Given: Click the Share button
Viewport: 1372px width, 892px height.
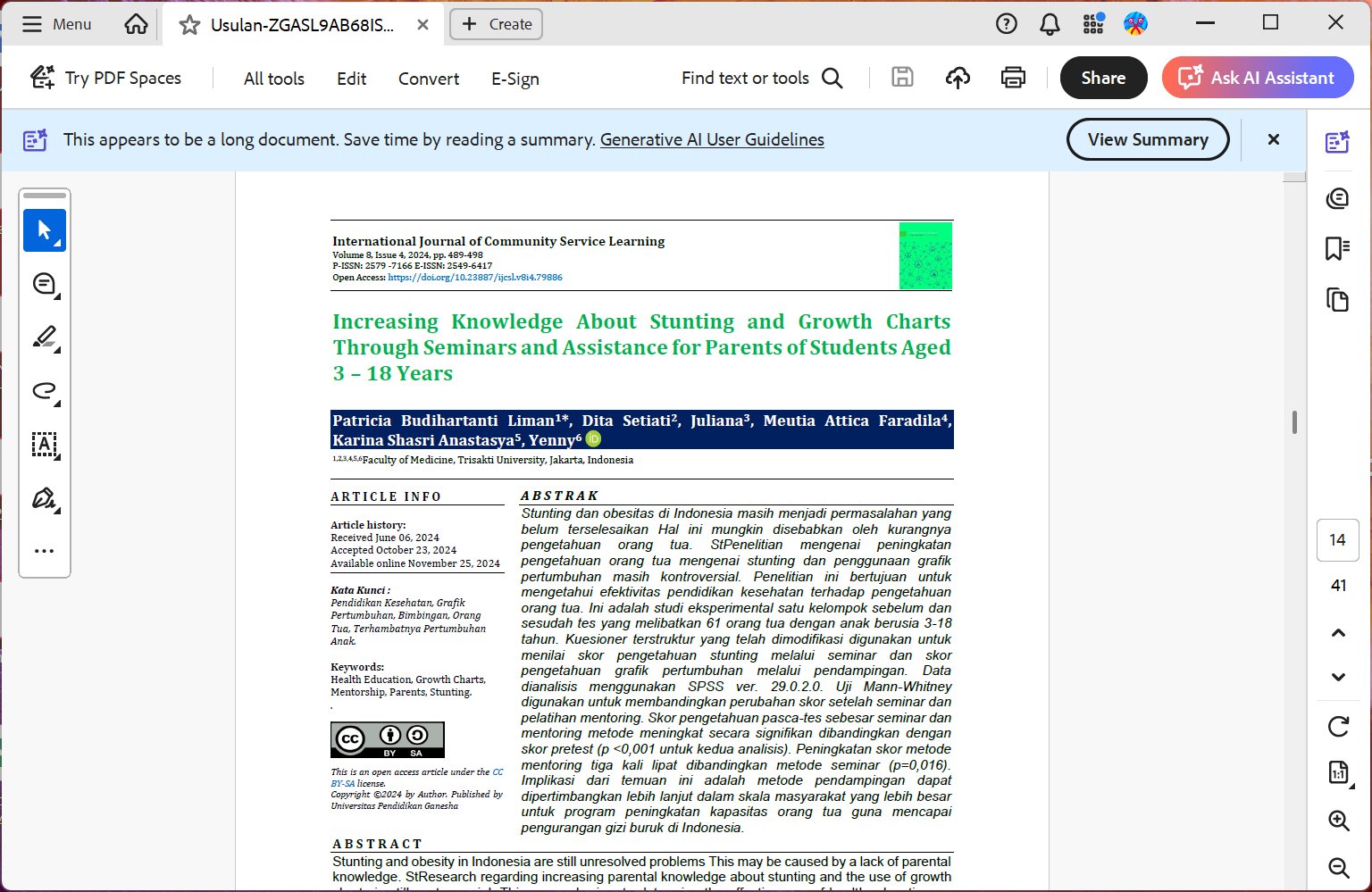Looking at the screenshot, I should point(1103,79).
